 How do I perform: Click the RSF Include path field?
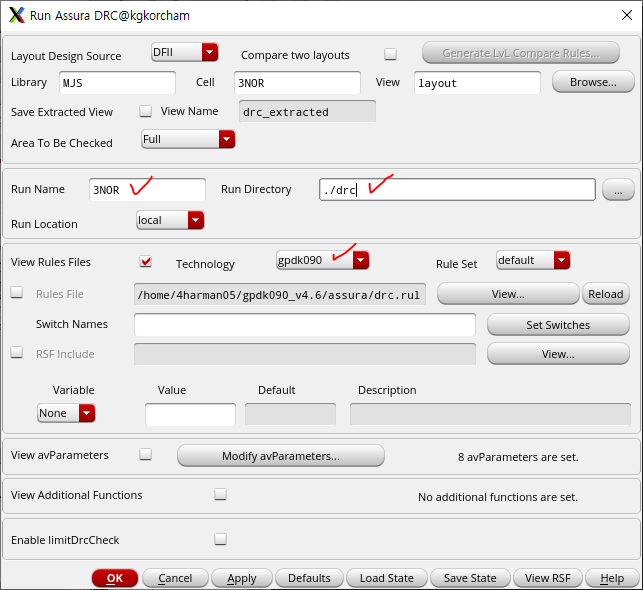305,354
